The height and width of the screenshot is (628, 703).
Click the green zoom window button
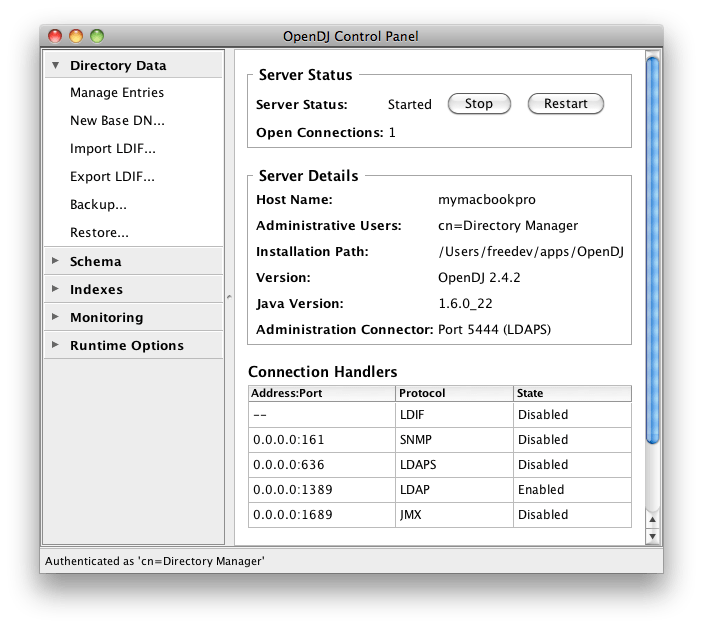coord(97,36)
